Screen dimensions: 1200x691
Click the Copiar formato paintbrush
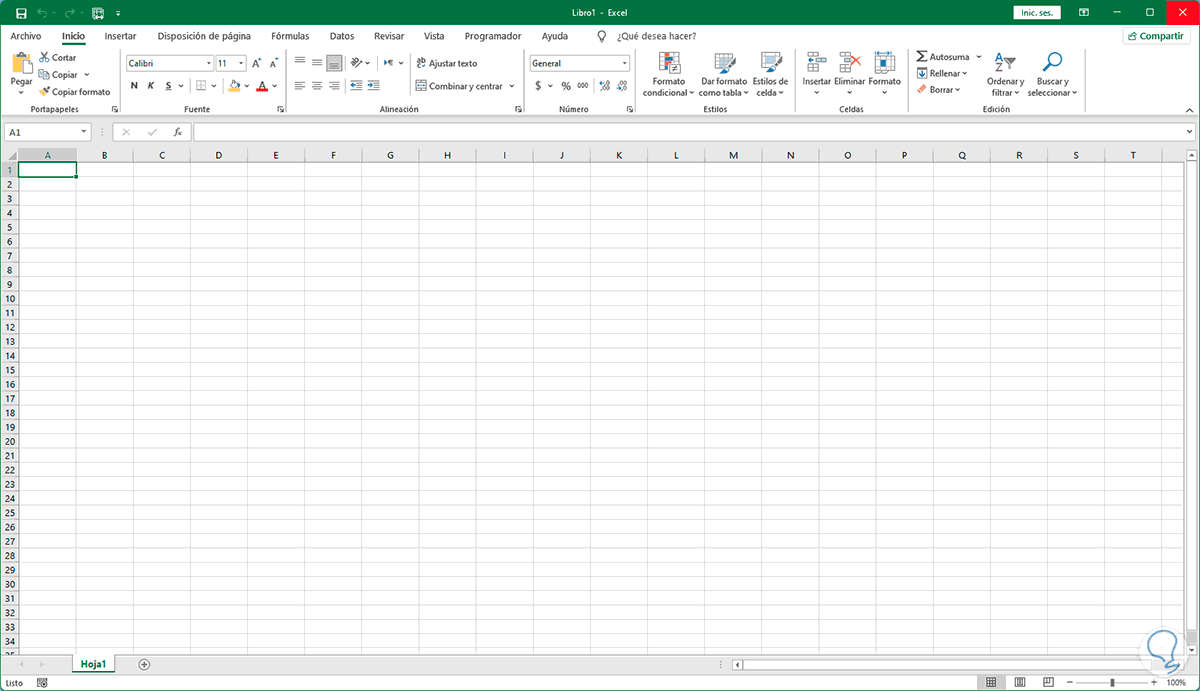pyautogui.click(x=44, y=92)
